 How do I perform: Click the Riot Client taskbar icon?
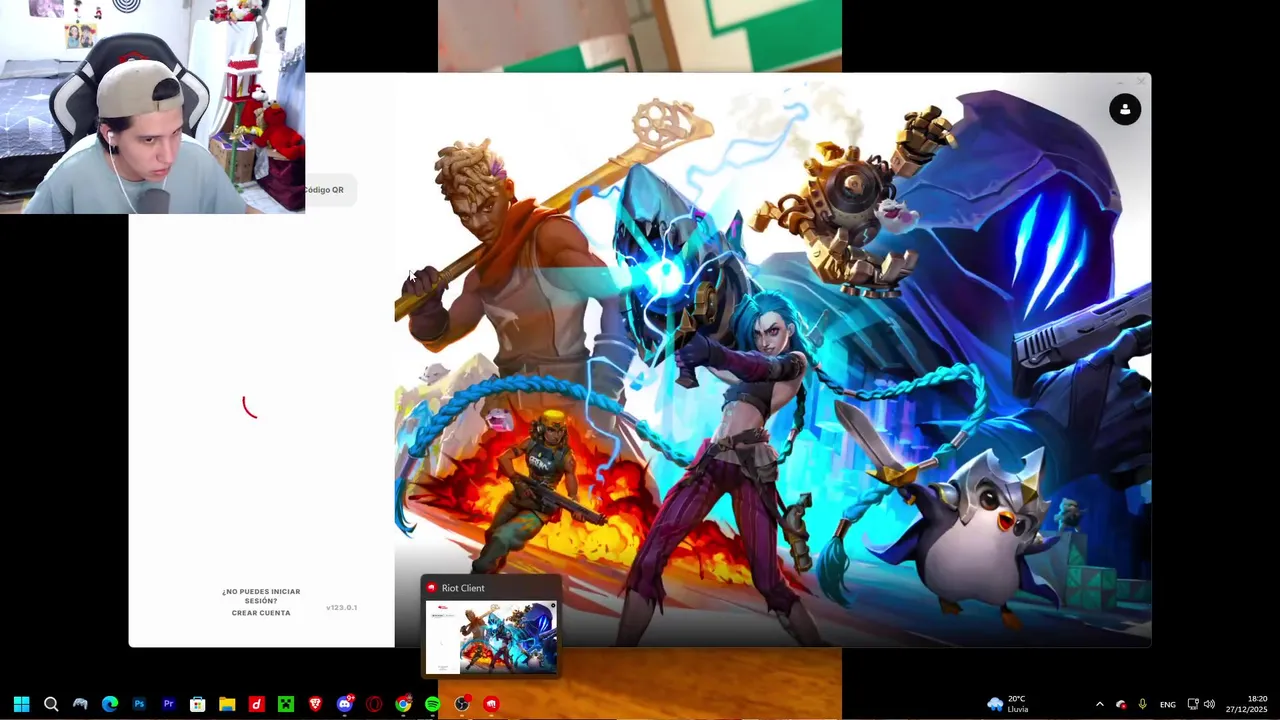pyautogui.click(x=491, y=704)
